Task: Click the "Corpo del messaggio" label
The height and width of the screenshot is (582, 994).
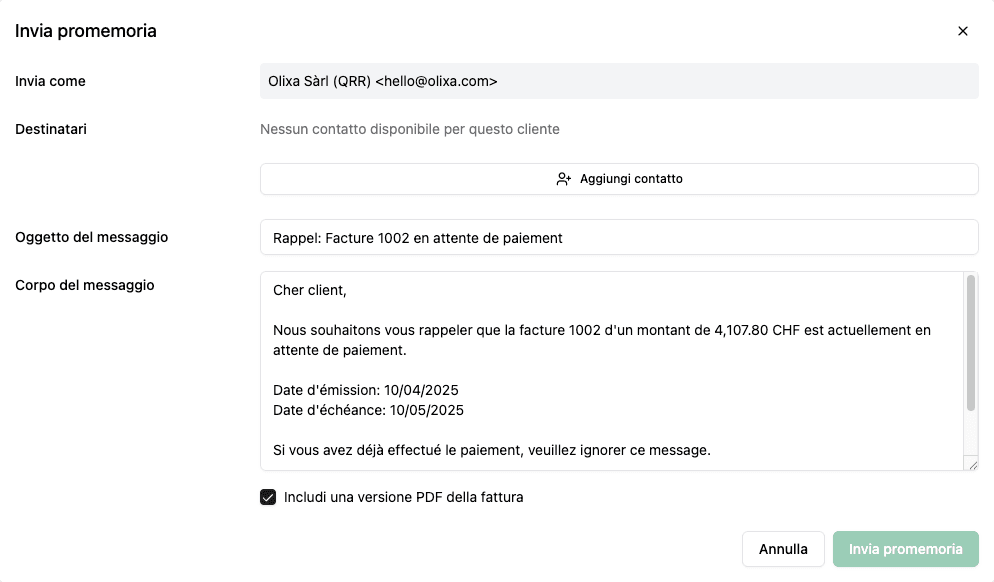Action: click(x=84, y=285)
